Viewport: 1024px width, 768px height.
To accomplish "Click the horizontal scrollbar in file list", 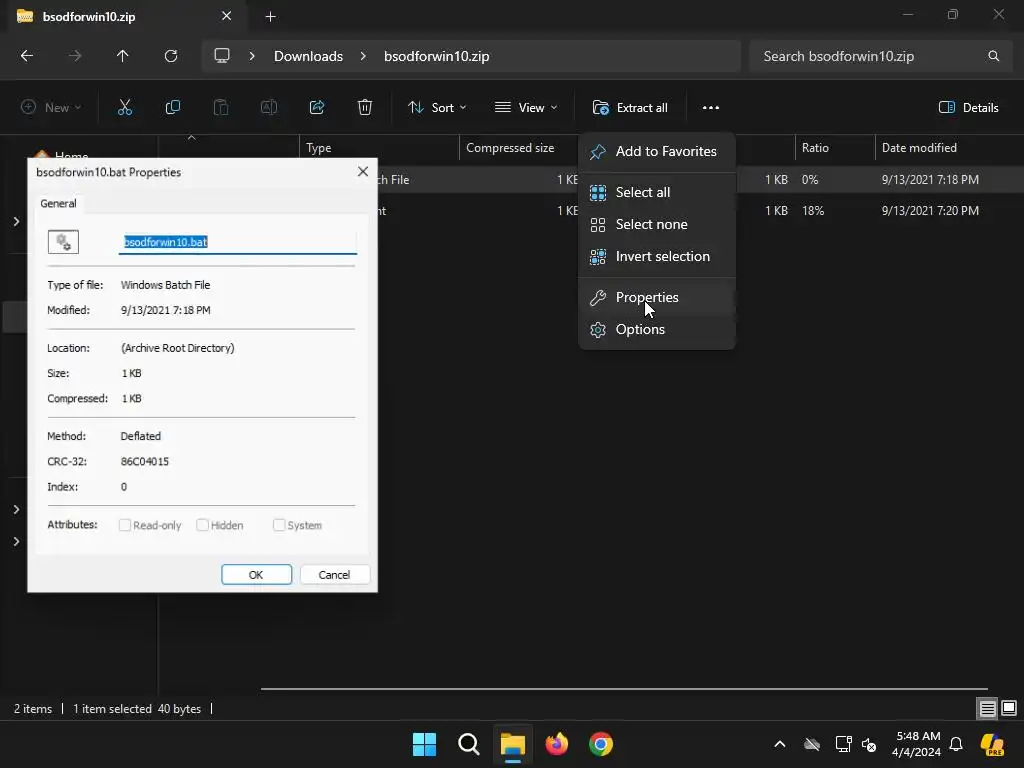I will [624, 688].
